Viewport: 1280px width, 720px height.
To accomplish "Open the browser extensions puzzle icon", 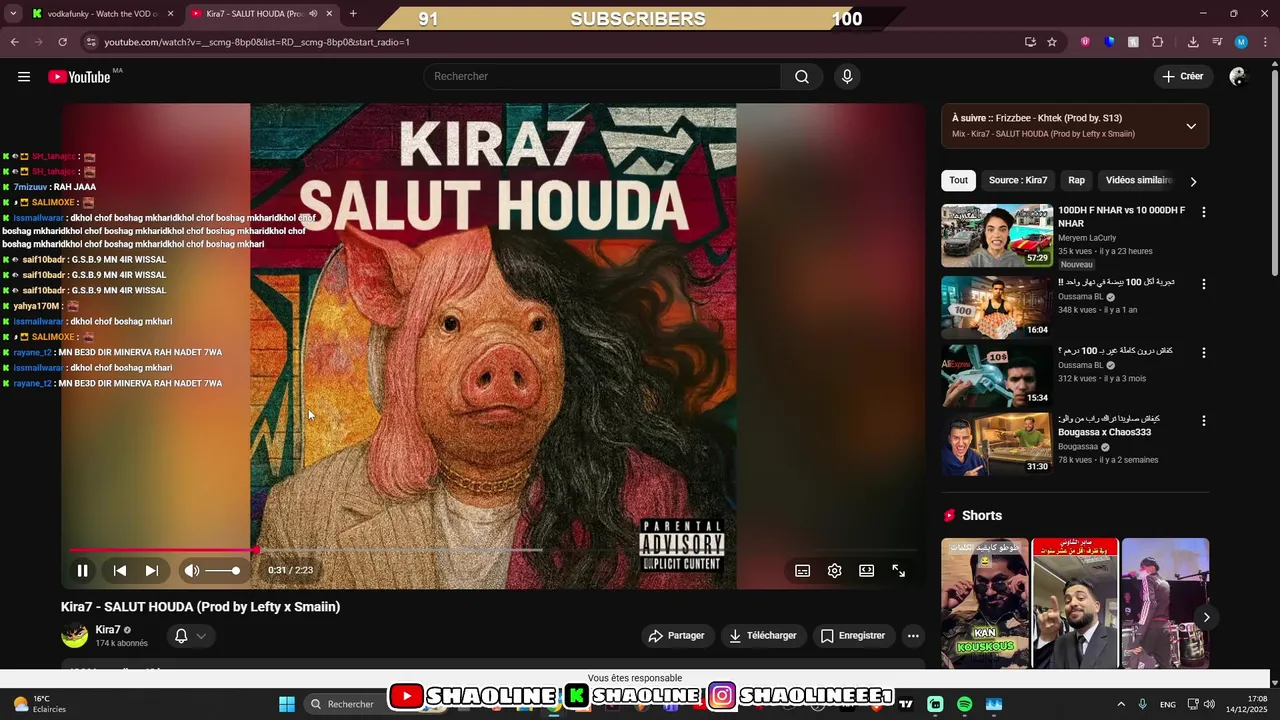I will pyautogui.click(x=1158, y=42).
